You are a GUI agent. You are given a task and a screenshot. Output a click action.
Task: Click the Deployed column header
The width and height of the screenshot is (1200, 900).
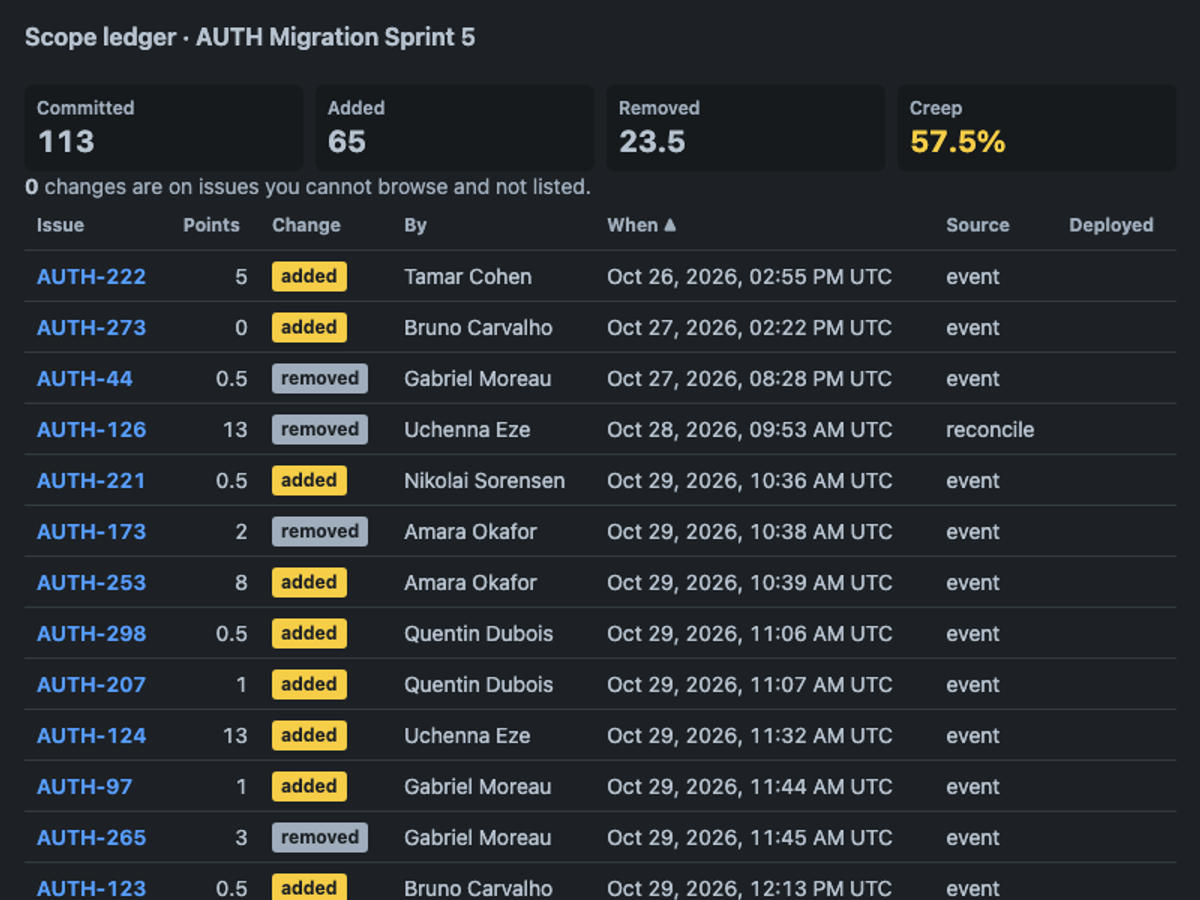pyautogui.click(x=1111, y=225)
